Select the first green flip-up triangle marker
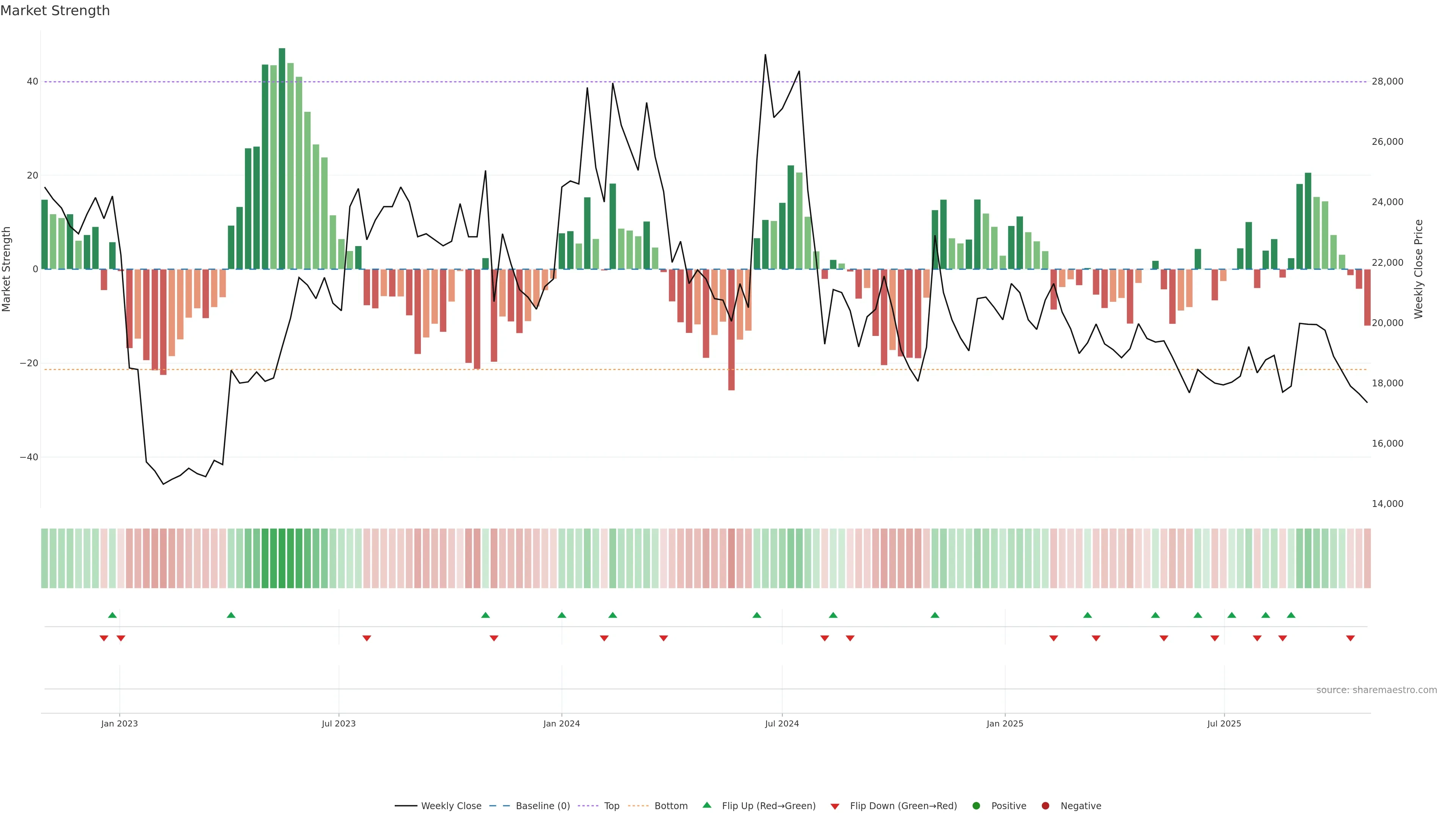1456x819 pixels. pos(112,615)
